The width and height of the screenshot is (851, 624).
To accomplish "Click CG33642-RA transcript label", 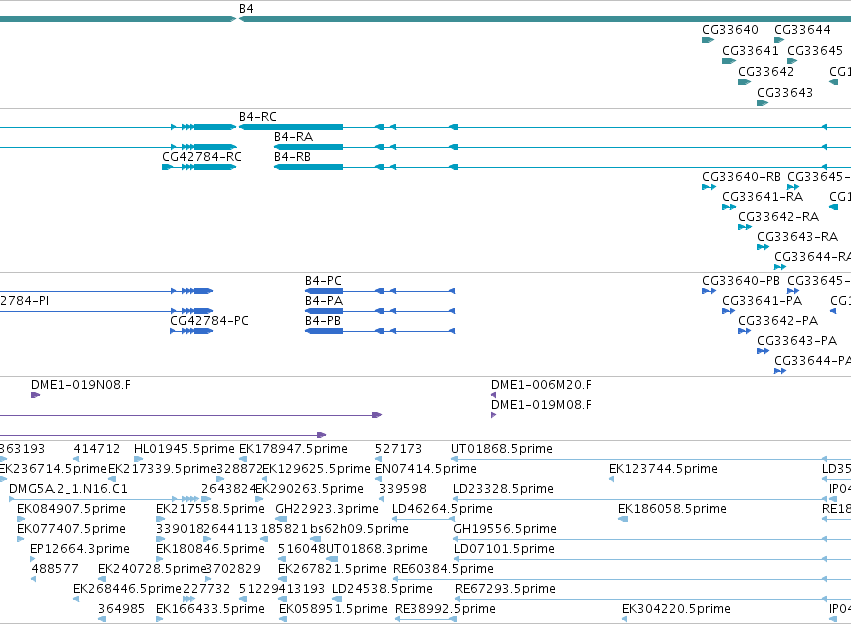I will click(x=778, y=217).
